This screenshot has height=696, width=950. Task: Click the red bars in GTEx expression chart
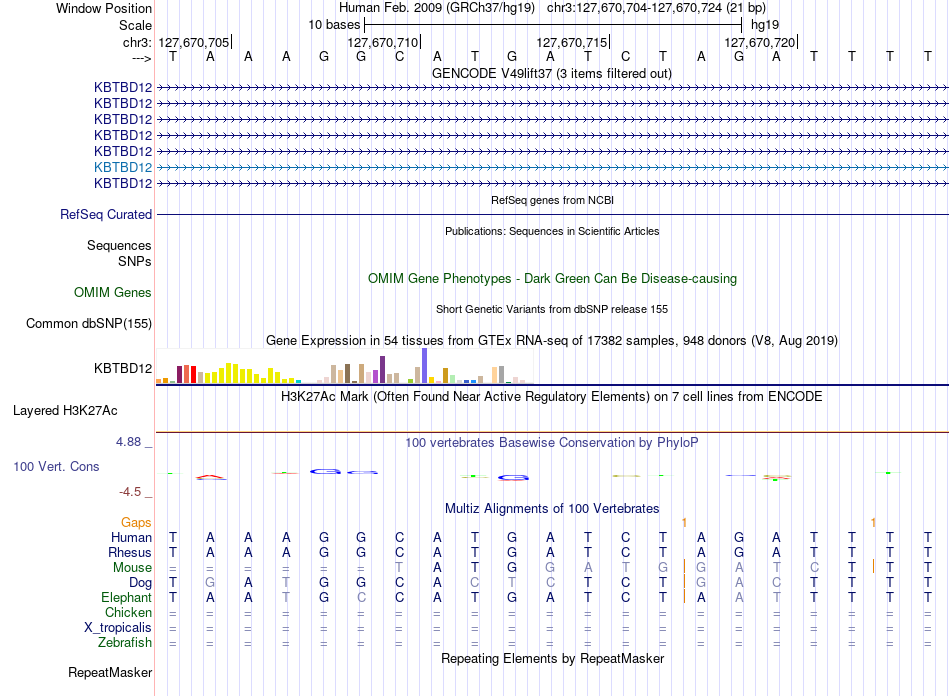pyautogui.click(x=187, y=374)
